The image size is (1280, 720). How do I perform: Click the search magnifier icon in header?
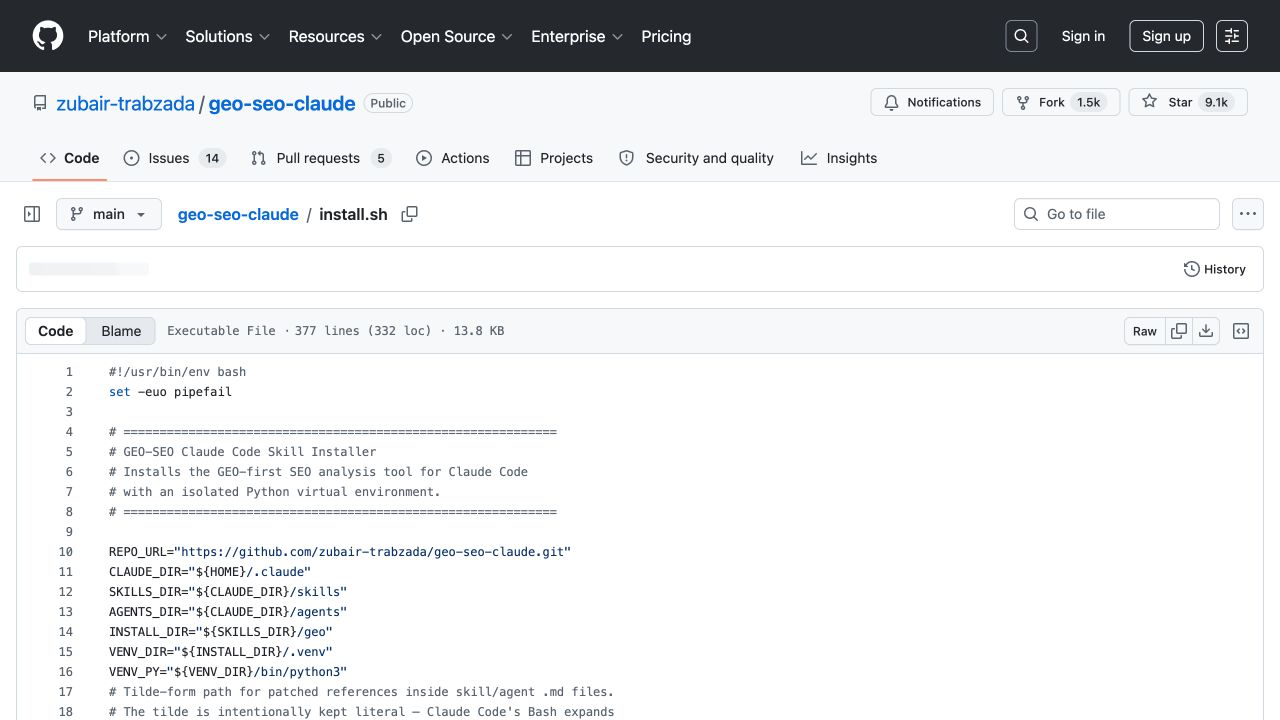[1021, 36]
